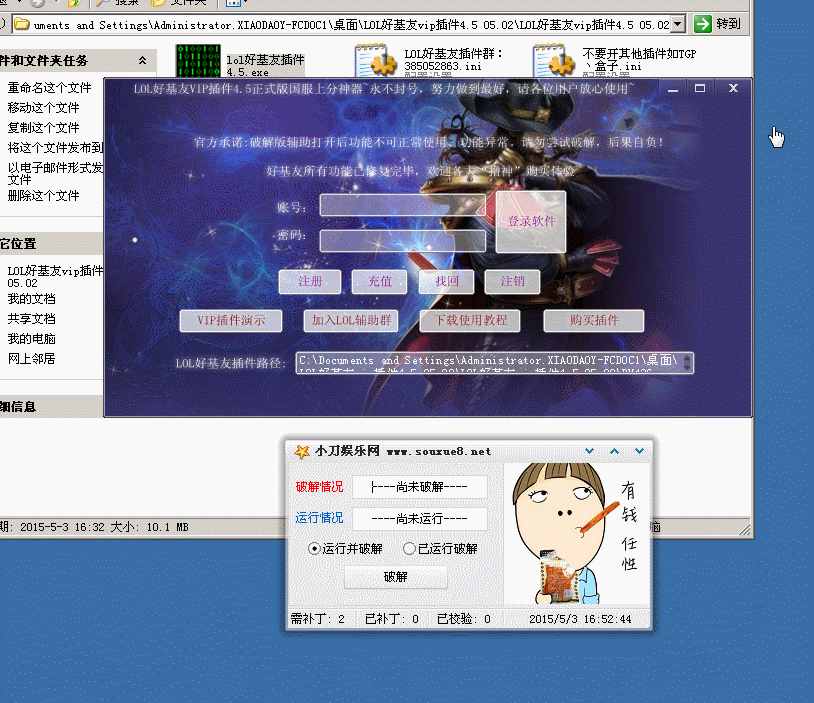Open lol好基友插件4.5.exe file icon
The image size is (814, 703).
198,61
